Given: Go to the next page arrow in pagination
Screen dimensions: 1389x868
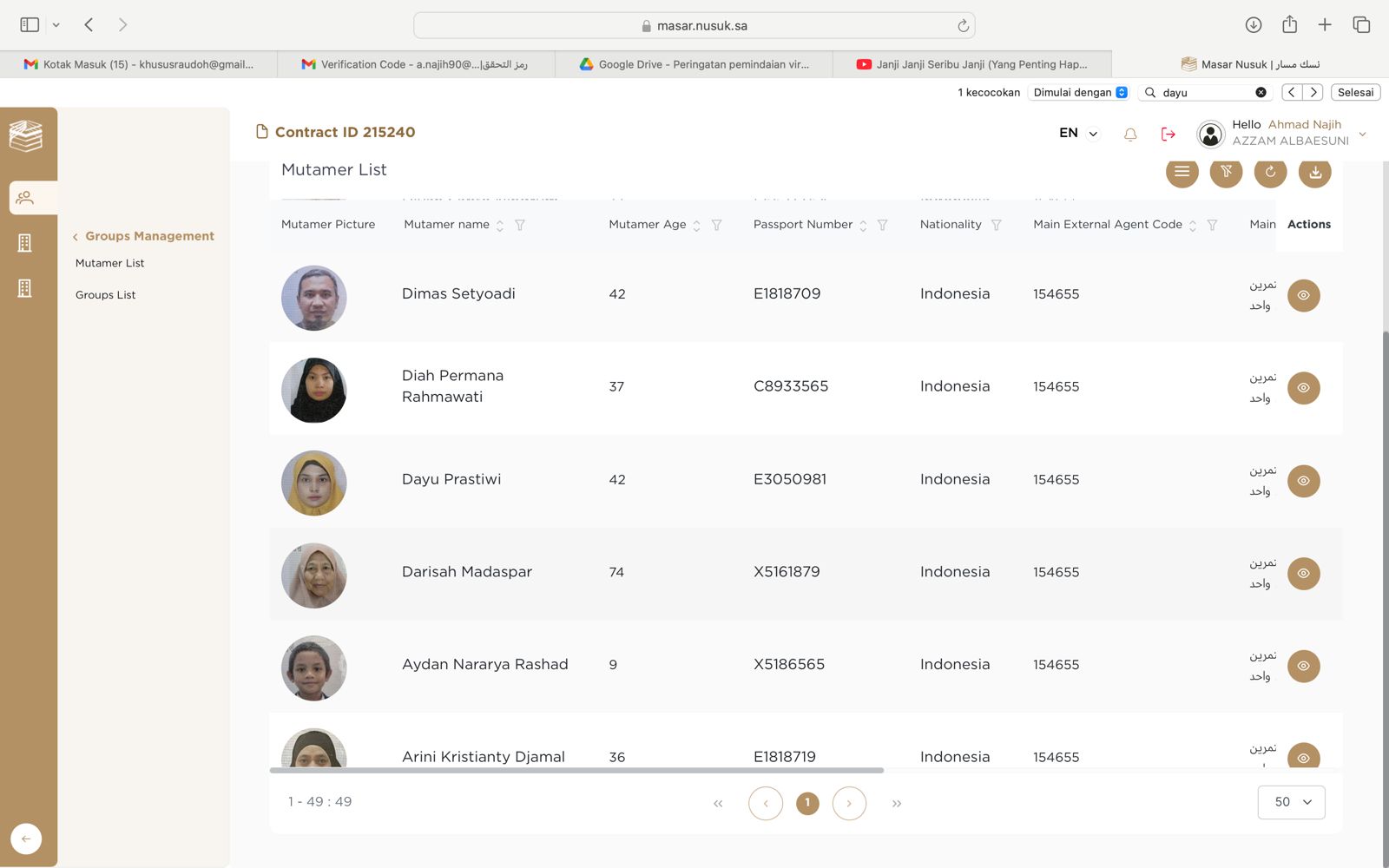Looking at the screenshot, I should pos(848,803).
